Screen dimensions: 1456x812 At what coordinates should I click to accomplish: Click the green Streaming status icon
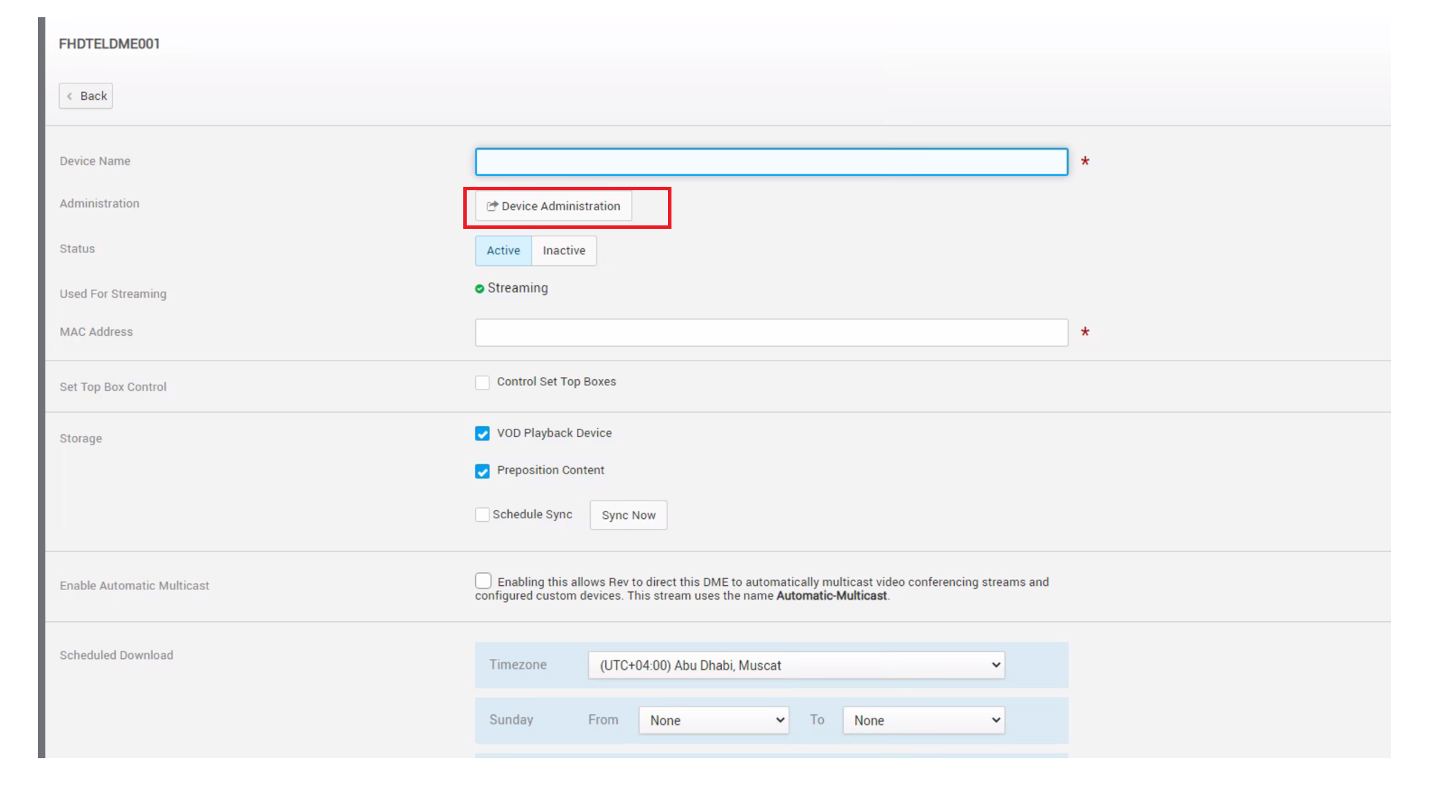(480, 287)
